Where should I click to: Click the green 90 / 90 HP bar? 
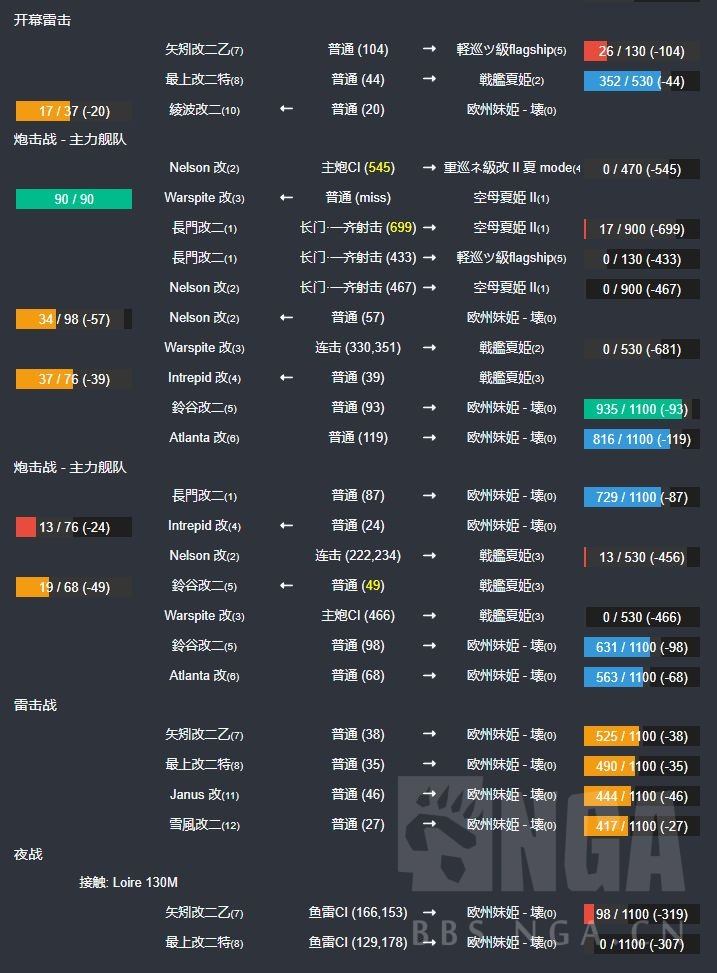[x=73, y=199]
